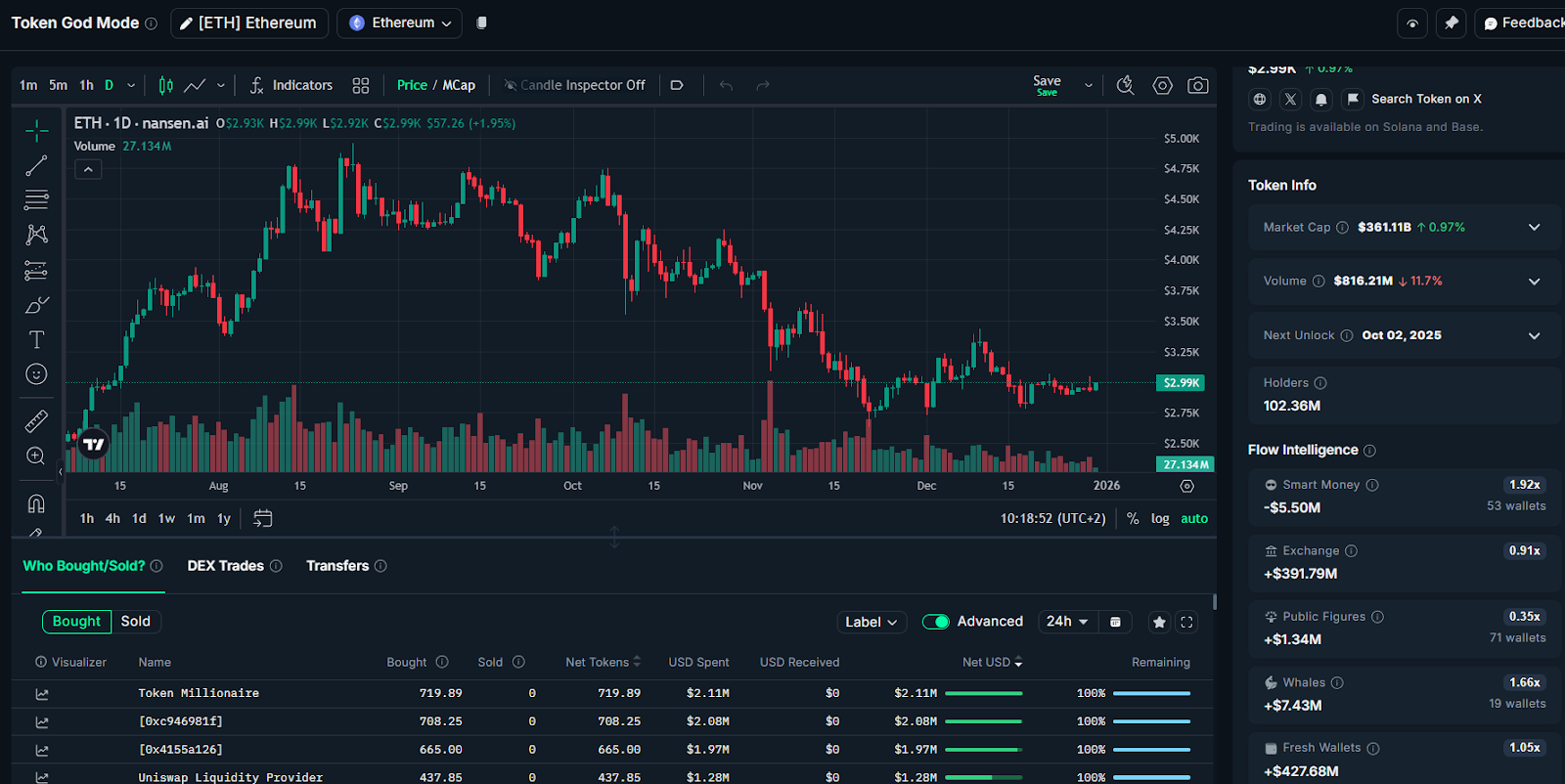Click Search Token on X
This screenshot has width=1565, height=784.
pyautogui.click(x=1425, y=99)
